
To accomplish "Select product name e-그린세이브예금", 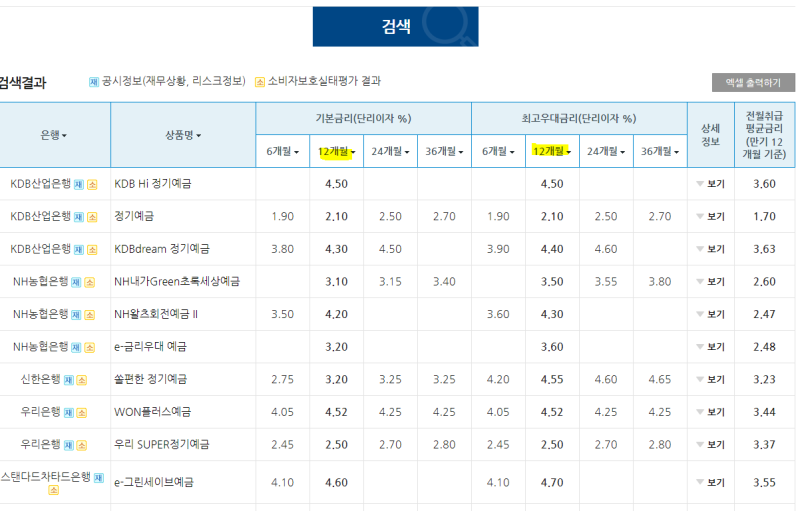I will (154, 482).
